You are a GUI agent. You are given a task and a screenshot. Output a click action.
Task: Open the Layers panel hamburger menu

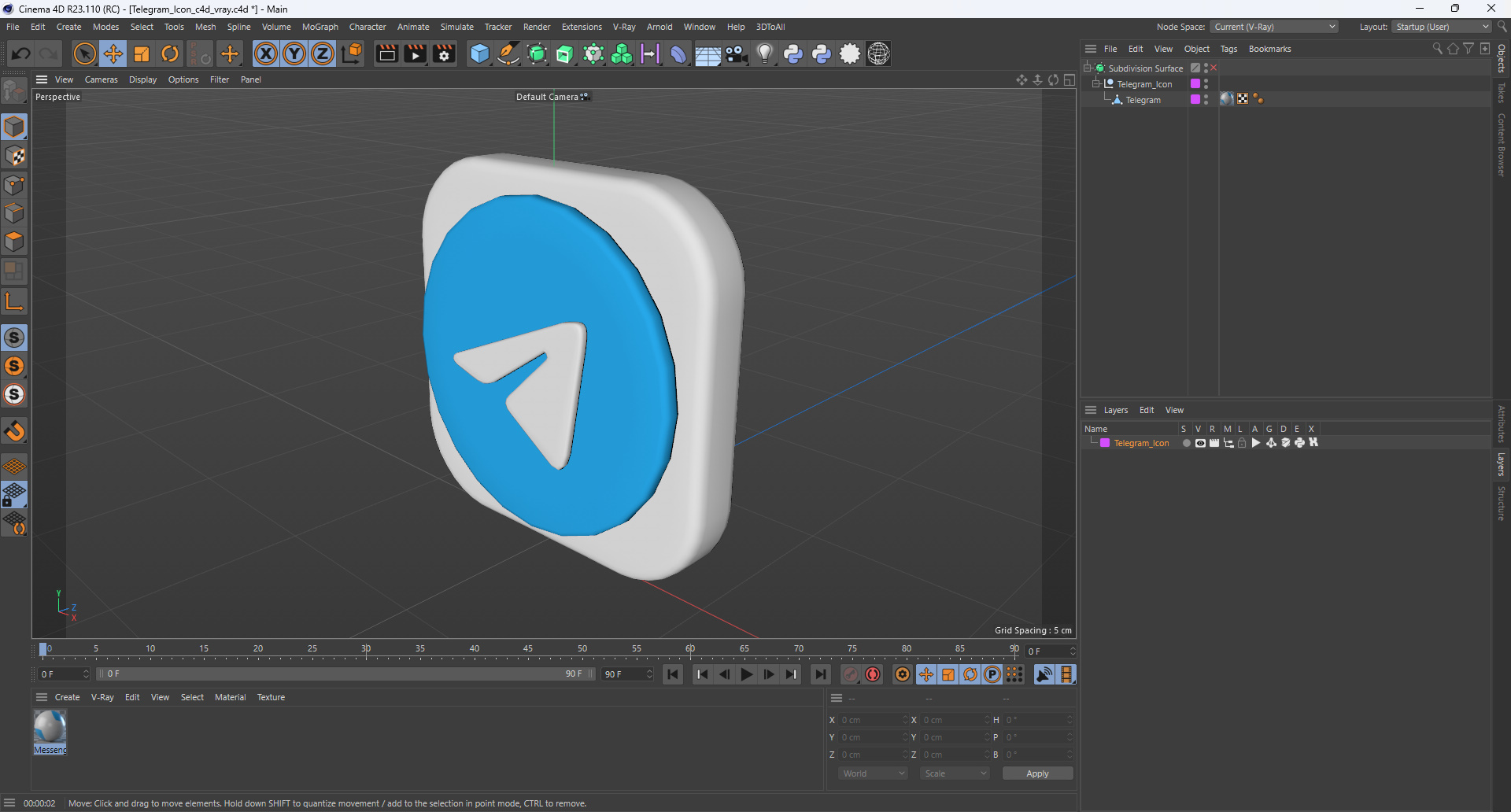point(1091,410)
